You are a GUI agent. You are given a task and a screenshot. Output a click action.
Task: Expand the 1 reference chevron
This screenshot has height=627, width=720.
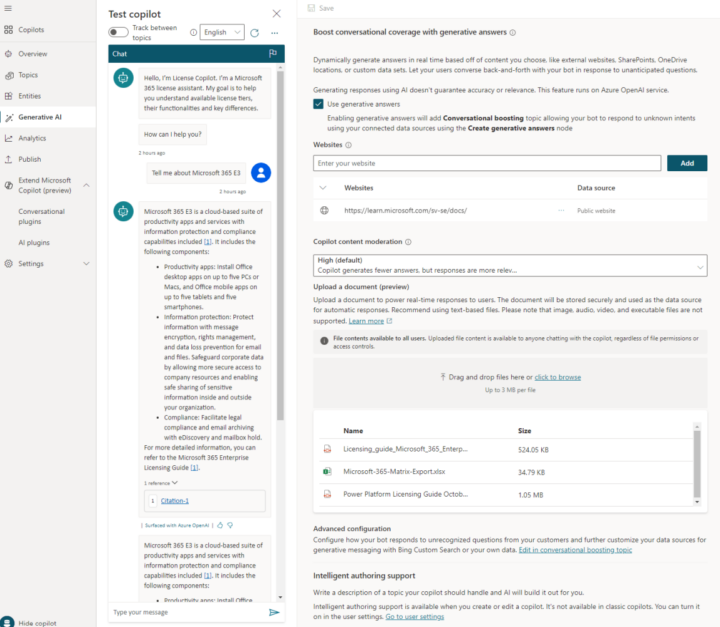[x=175, y=483]
